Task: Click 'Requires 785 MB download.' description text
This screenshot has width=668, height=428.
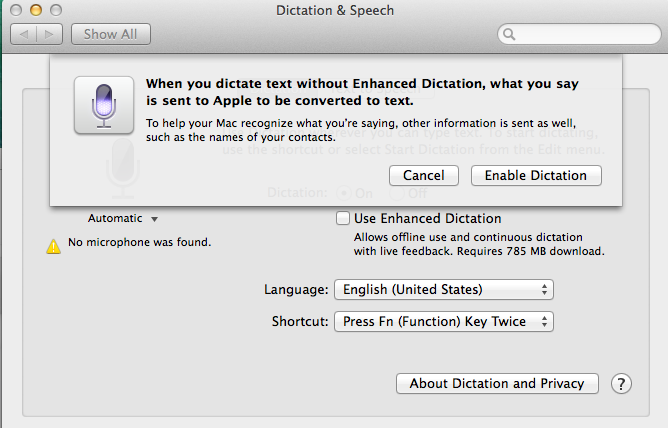Action: (531, 251)
